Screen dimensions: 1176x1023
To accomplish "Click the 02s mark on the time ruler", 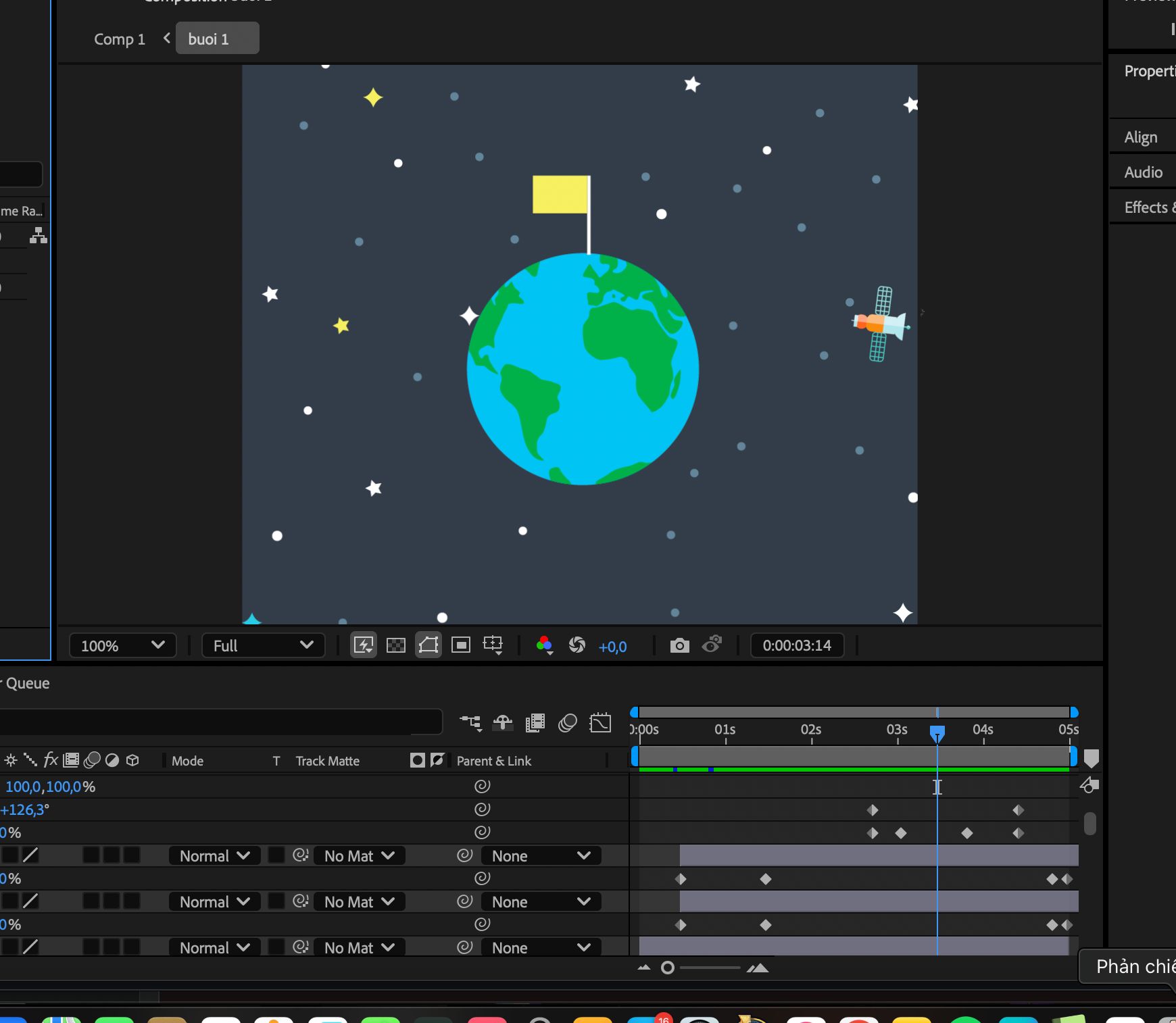I will tap(811, 730).
